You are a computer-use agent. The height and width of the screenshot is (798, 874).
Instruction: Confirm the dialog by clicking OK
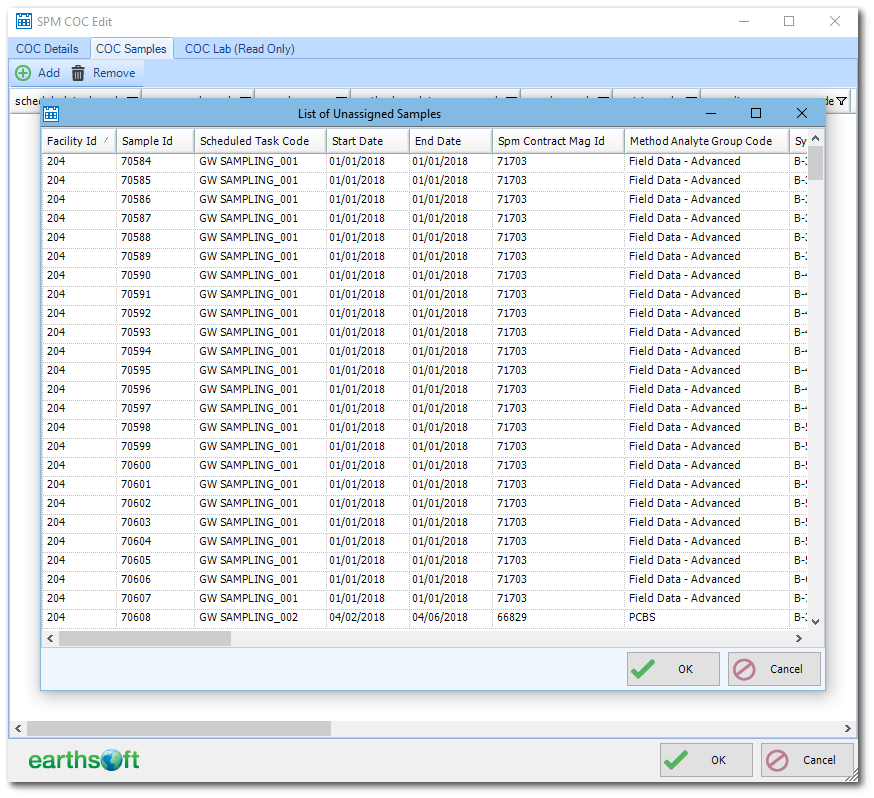click(x=672, y=668)
